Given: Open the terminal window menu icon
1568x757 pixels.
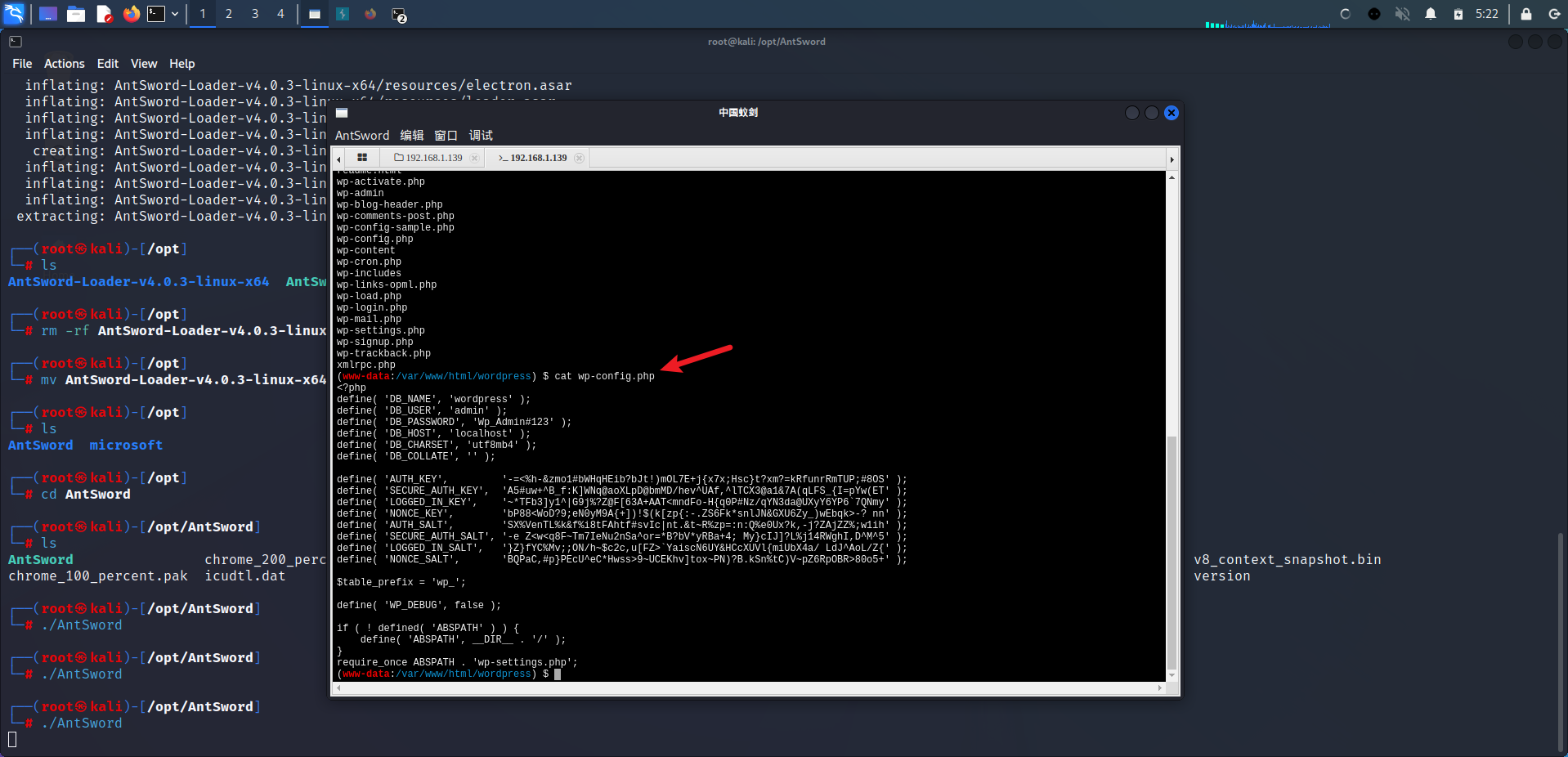Looking at the screenshot, I should point(16,42).
